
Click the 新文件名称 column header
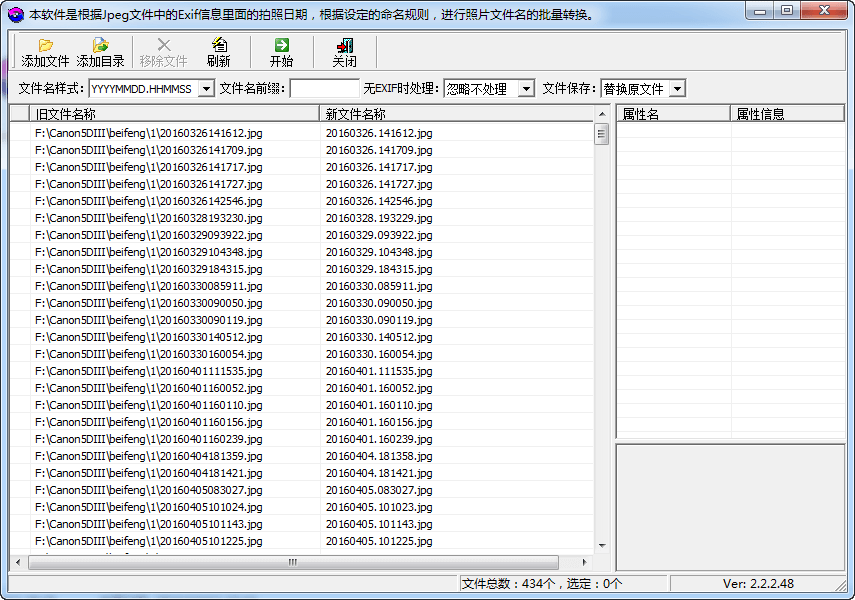[x=456, y=114]
